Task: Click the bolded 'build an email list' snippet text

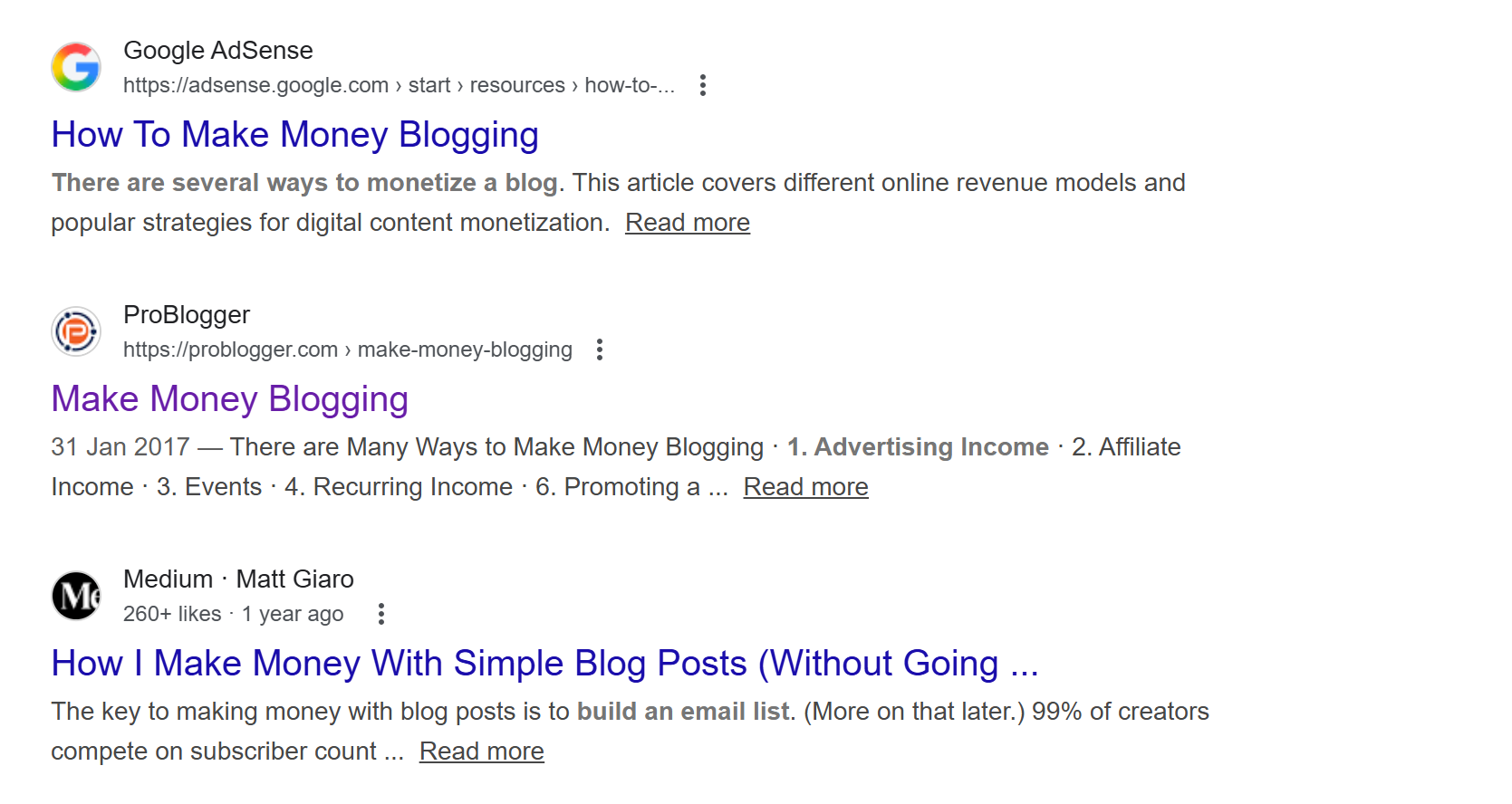Action: point(684,712)
